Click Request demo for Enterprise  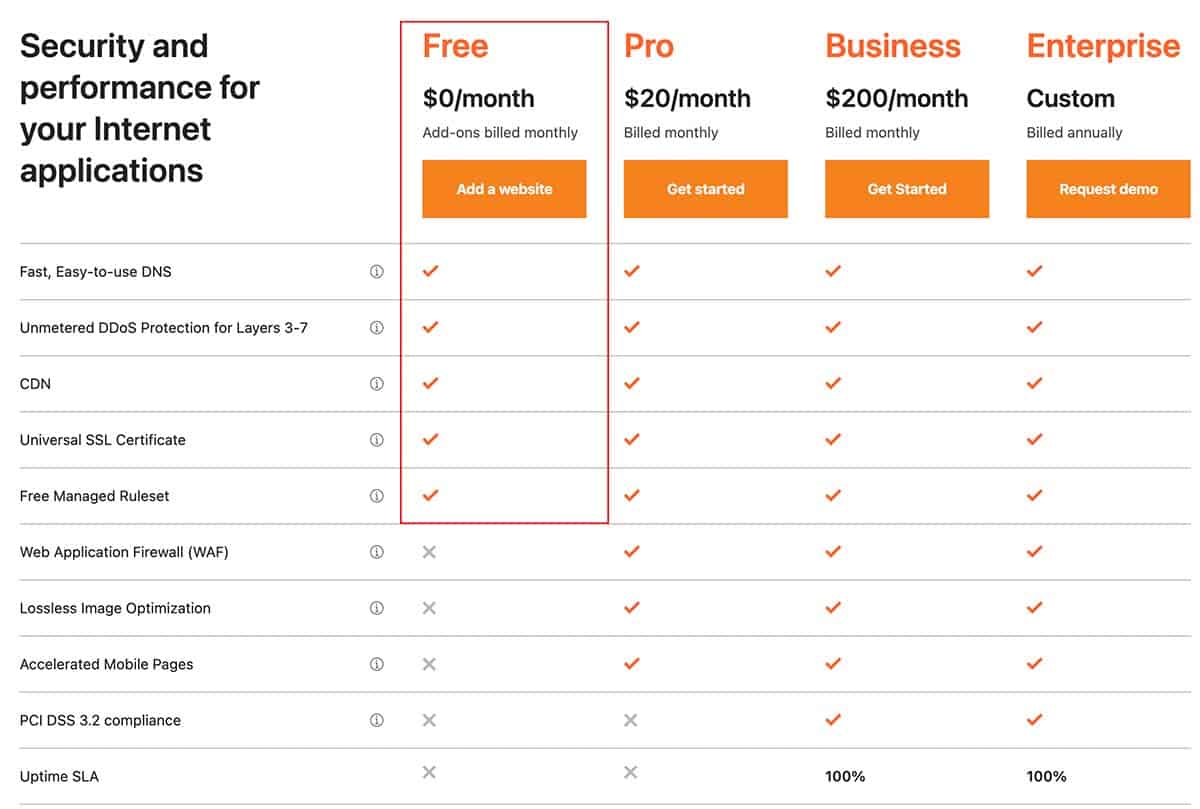(1108, 189)
